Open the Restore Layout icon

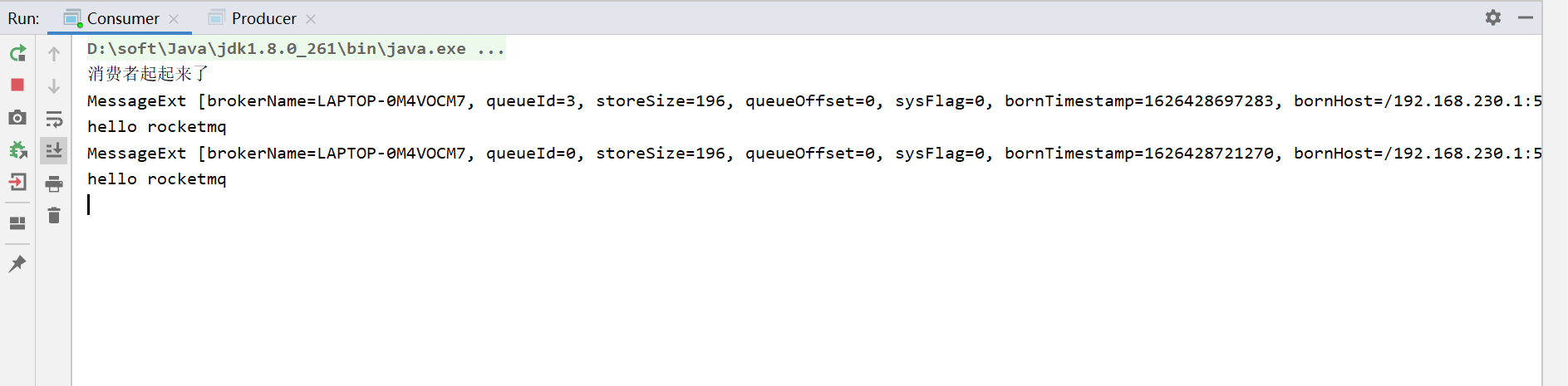17,223
